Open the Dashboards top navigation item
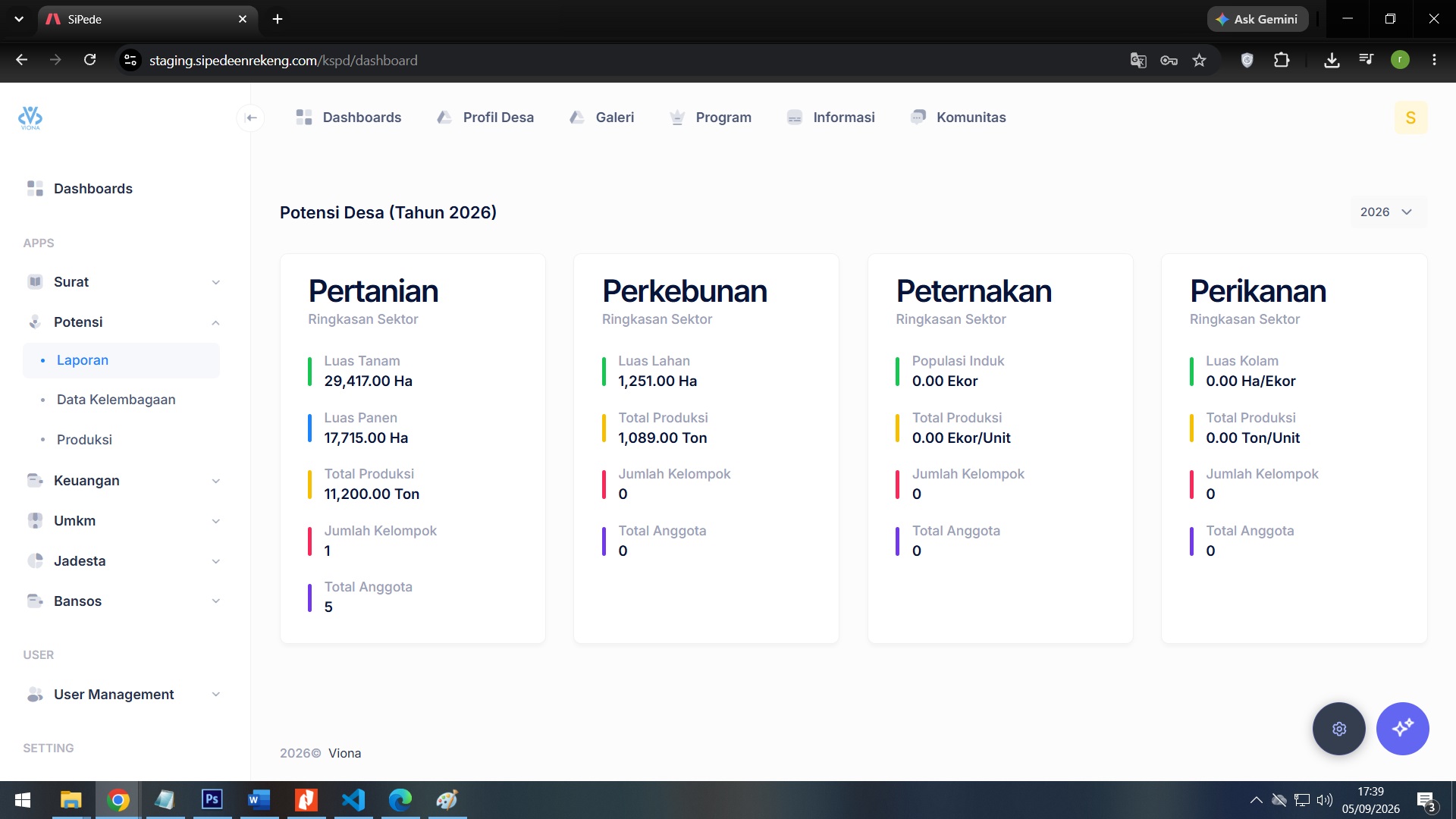Image resolution: width=1456 pixels, height=819 pixels. click(349, 118)
